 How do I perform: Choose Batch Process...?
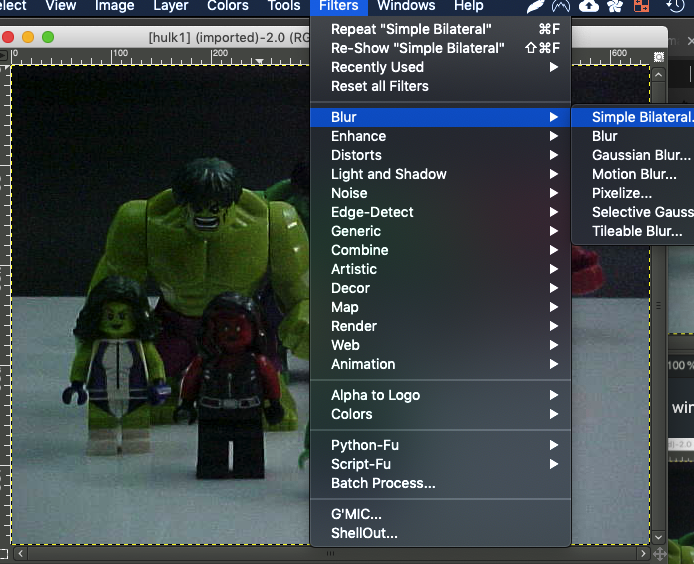coord(440,483)
